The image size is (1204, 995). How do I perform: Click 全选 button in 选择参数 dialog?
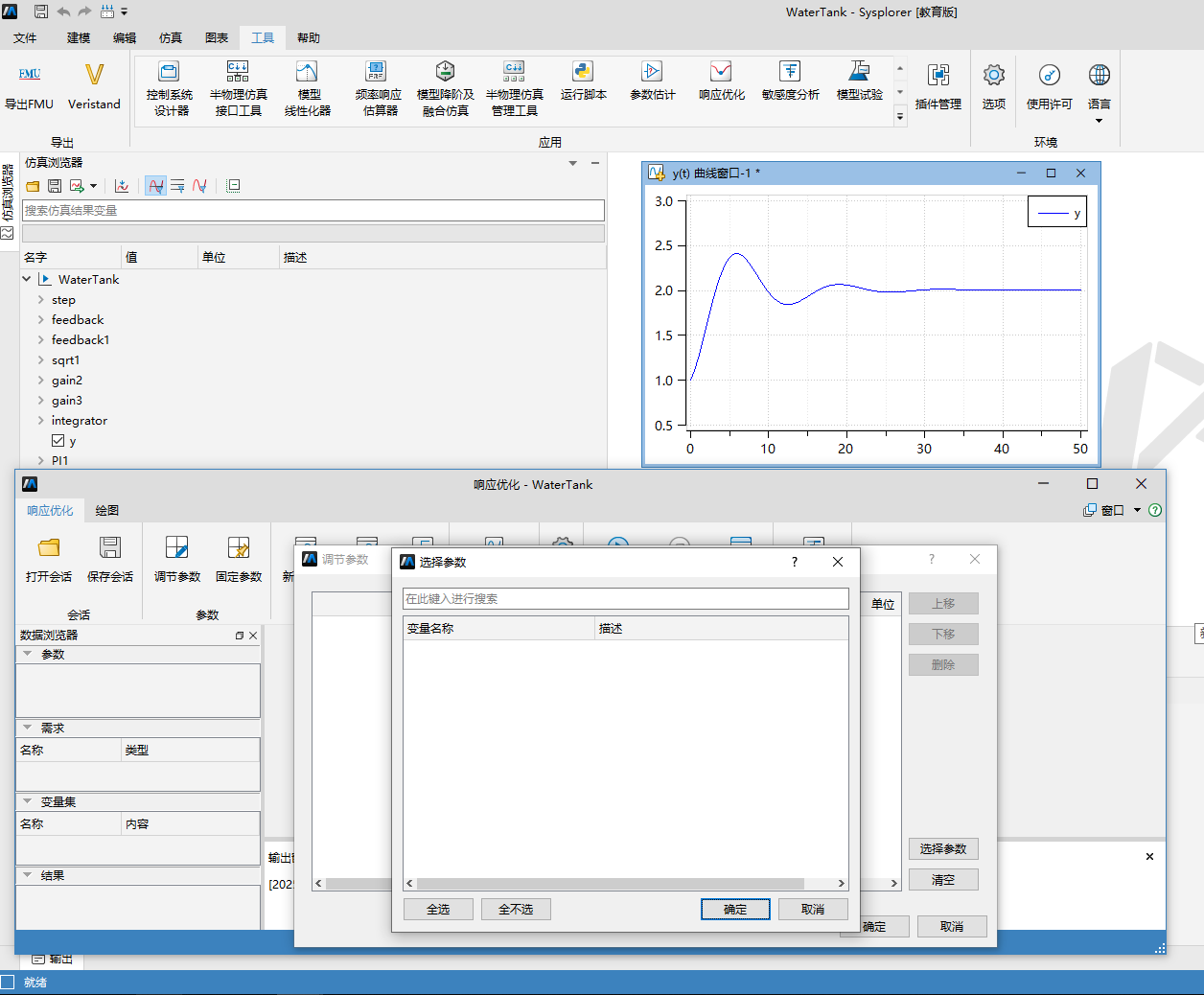[x=438, y=909]
